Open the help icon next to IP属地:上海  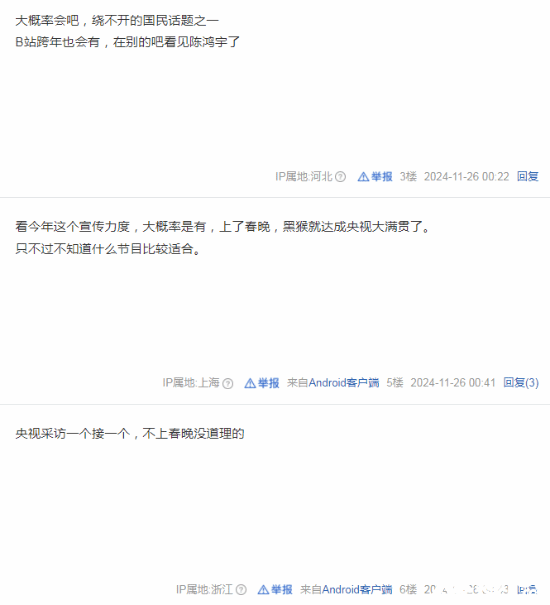point(228,383)
